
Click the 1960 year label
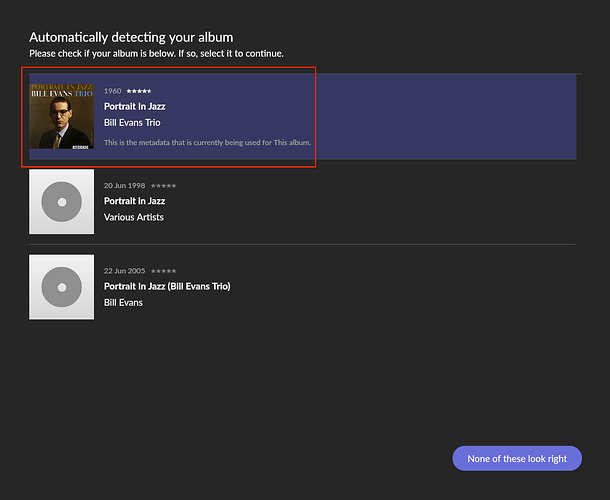point(112,91)
